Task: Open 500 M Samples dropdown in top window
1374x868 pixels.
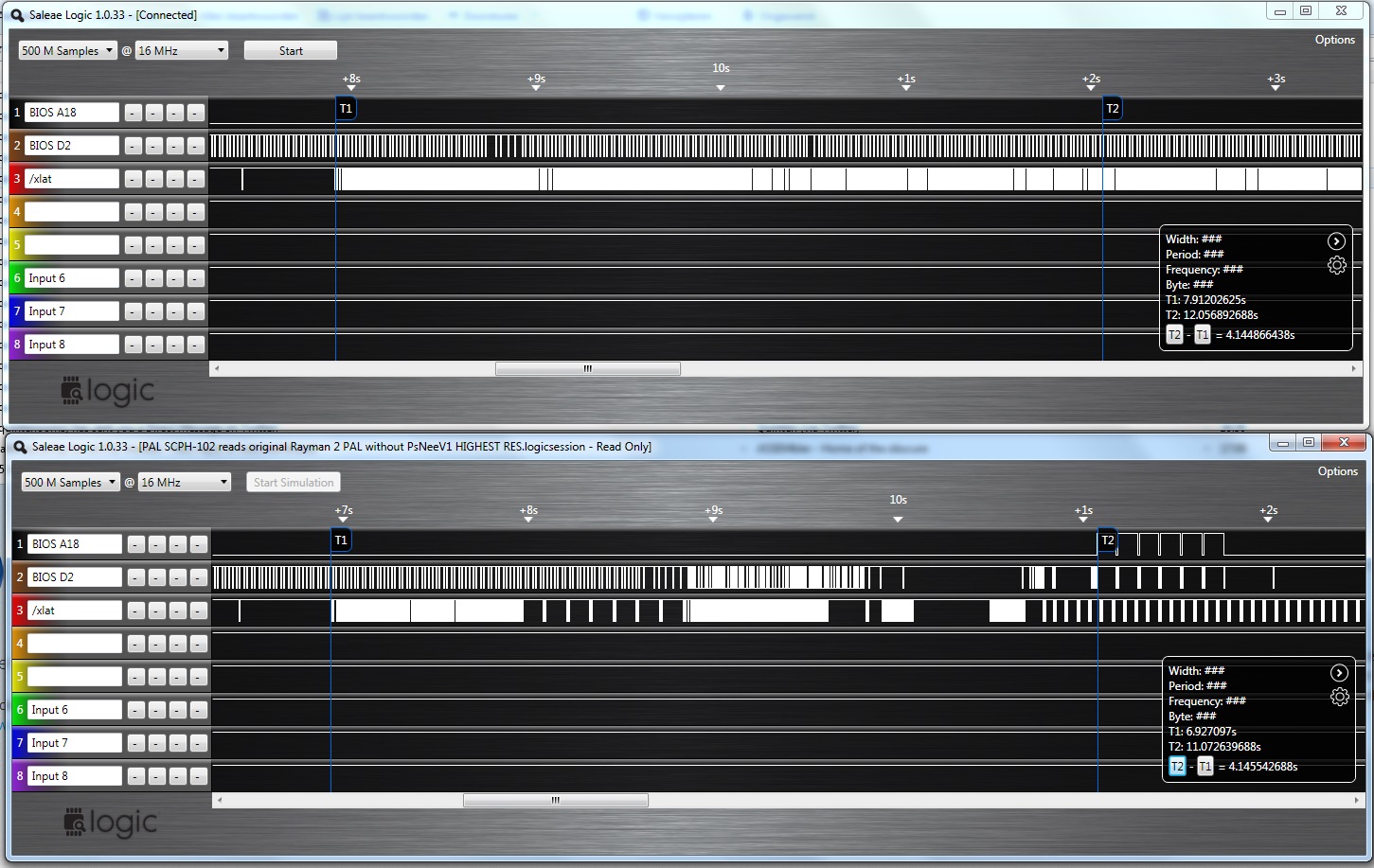Action: (67, 51)
